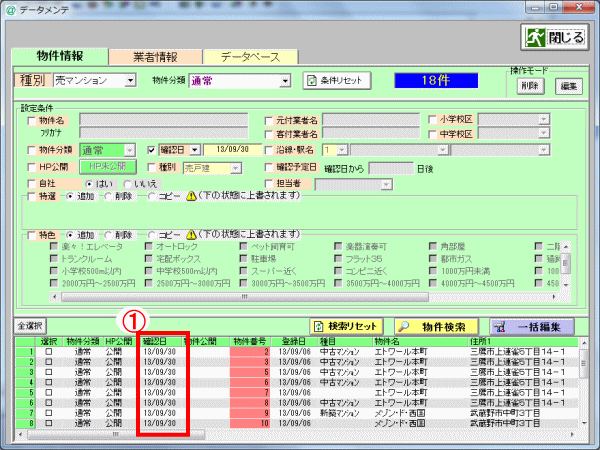Click the warning icon beside 特選 コピー
600x450 pixels.
(x=191, y=196)
